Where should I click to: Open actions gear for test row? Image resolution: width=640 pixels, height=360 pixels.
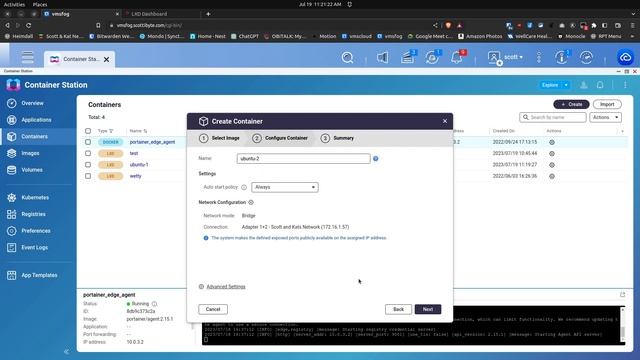tap(552, 154)
